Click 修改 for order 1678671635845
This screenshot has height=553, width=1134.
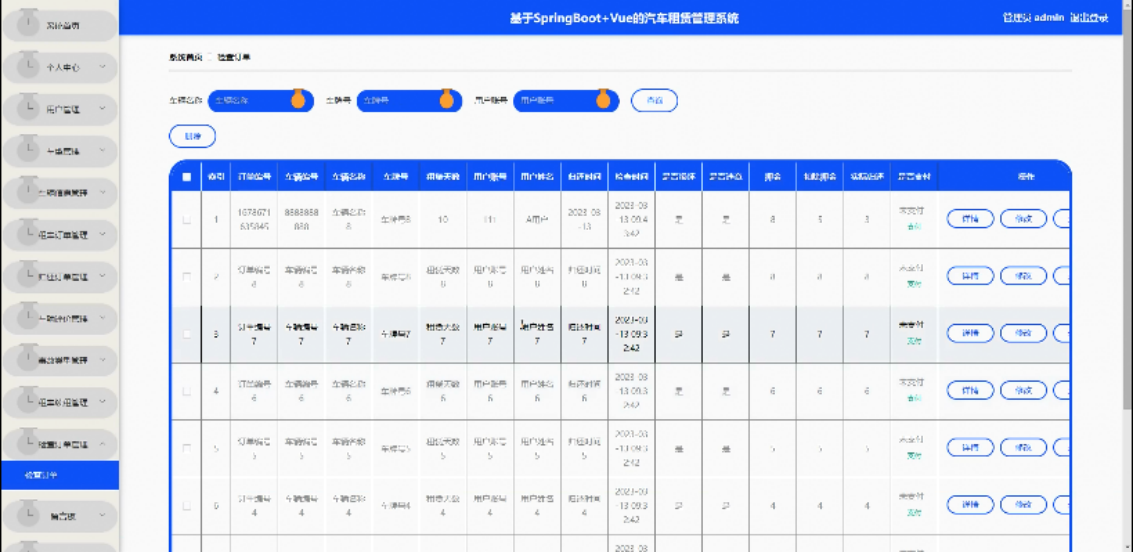pos(1023,218)
